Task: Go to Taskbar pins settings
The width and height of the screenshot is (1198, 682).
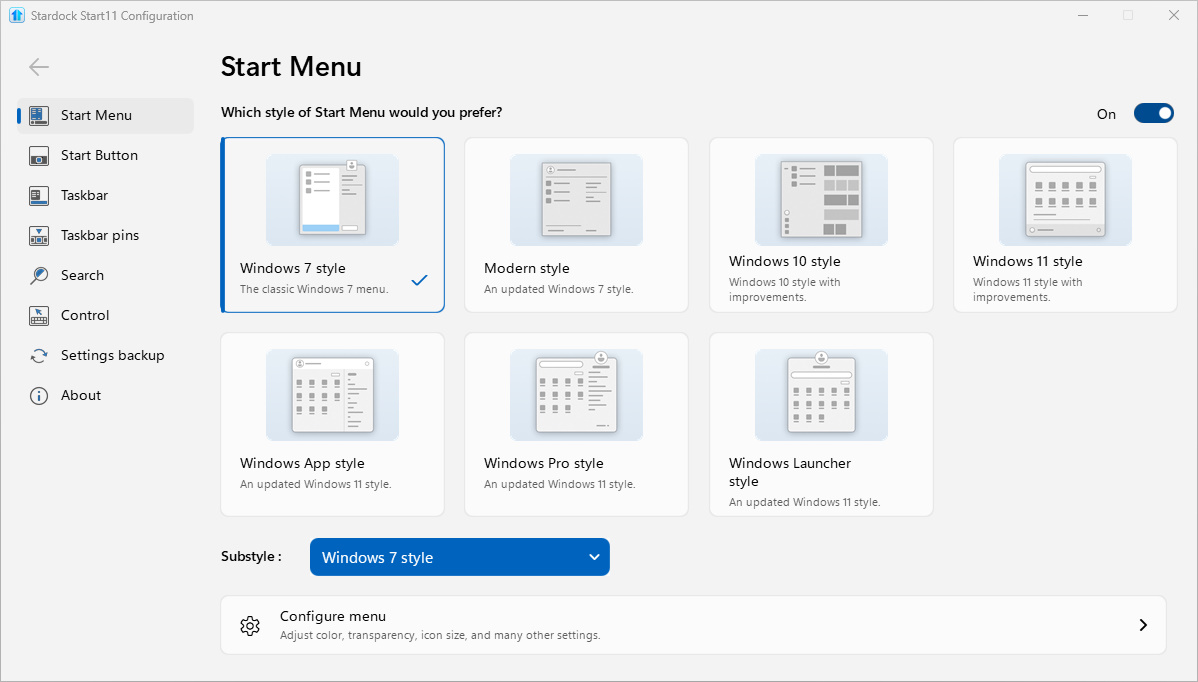Action: tap(100, 235)
